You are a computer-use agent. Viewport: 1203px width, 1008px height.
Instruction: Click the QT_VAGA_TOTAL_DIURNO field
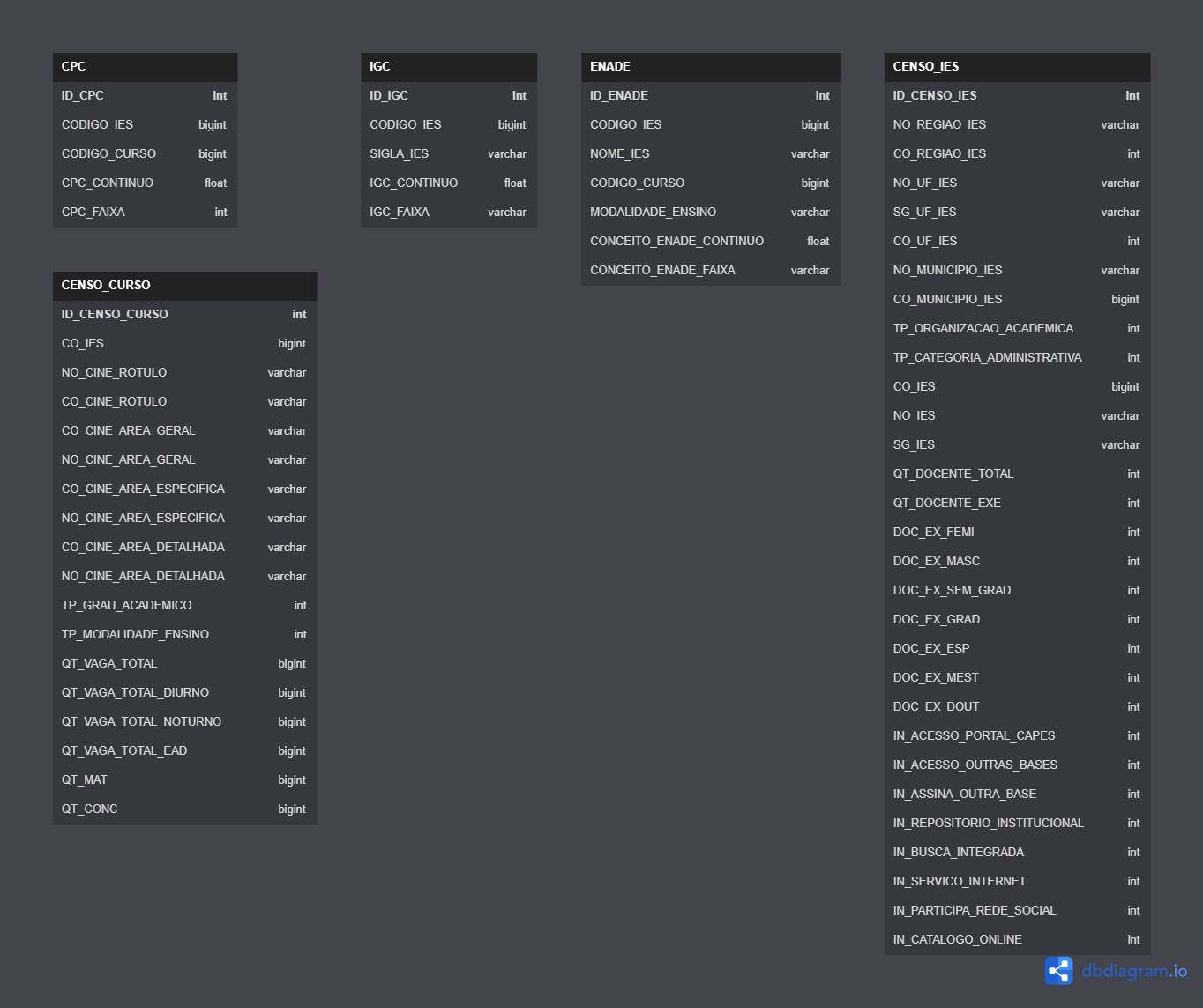click(x=184, y=693)
